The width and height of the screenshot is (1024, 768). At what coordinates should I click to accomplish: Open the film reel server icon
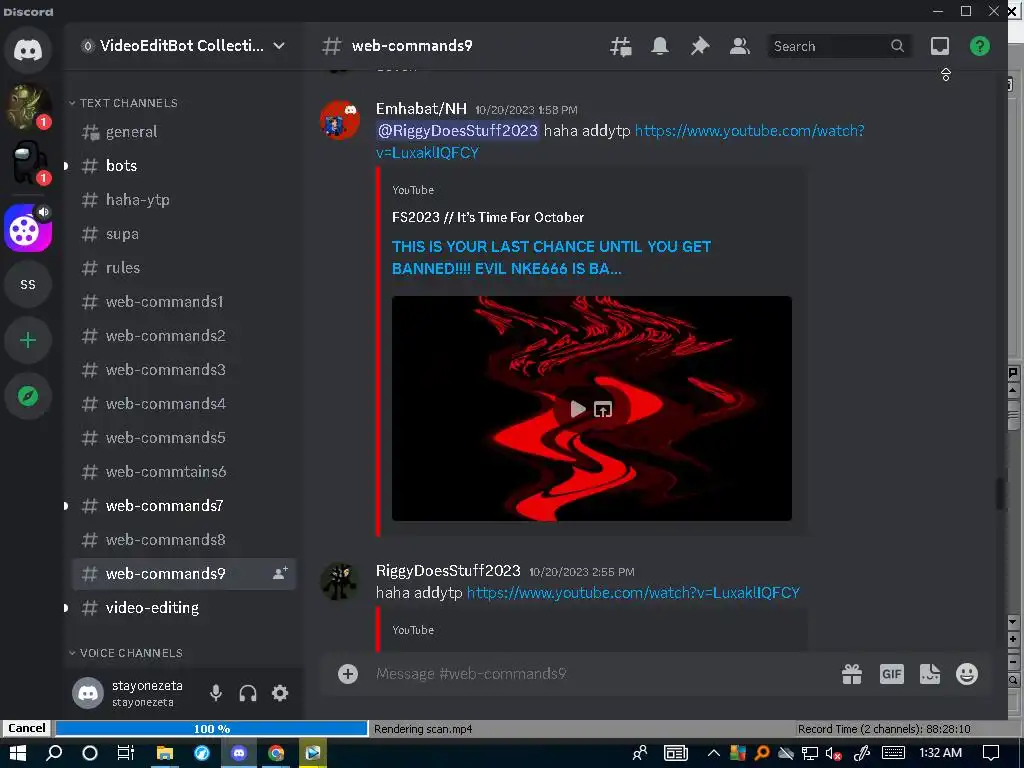27,229
